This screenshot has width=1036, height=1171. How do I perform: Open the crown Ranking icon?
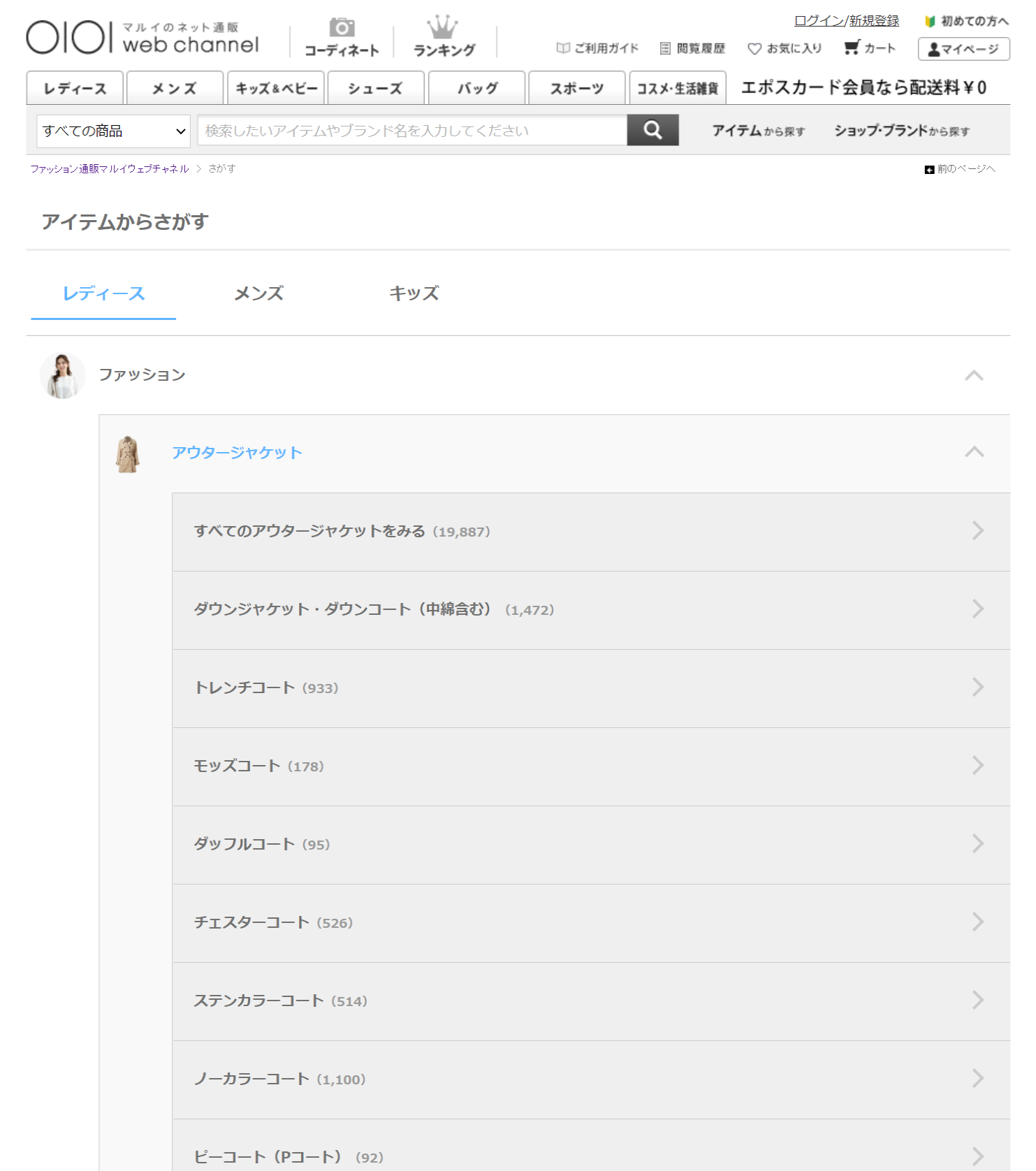click(x=443, y=28)
